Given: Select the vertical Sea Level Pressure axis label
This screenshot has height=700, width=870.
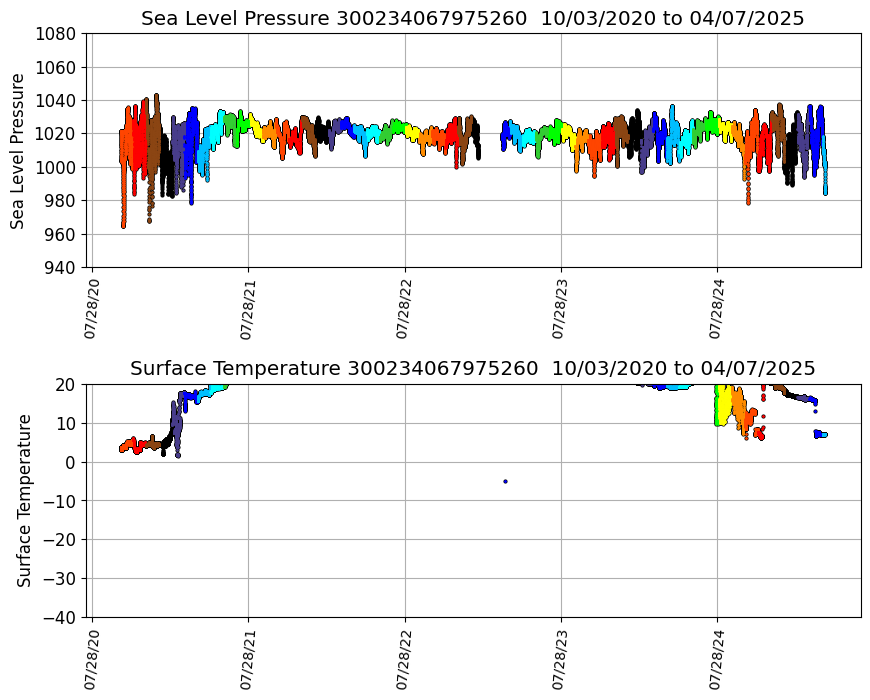Looking at the screenshot, I should [19, 151].
